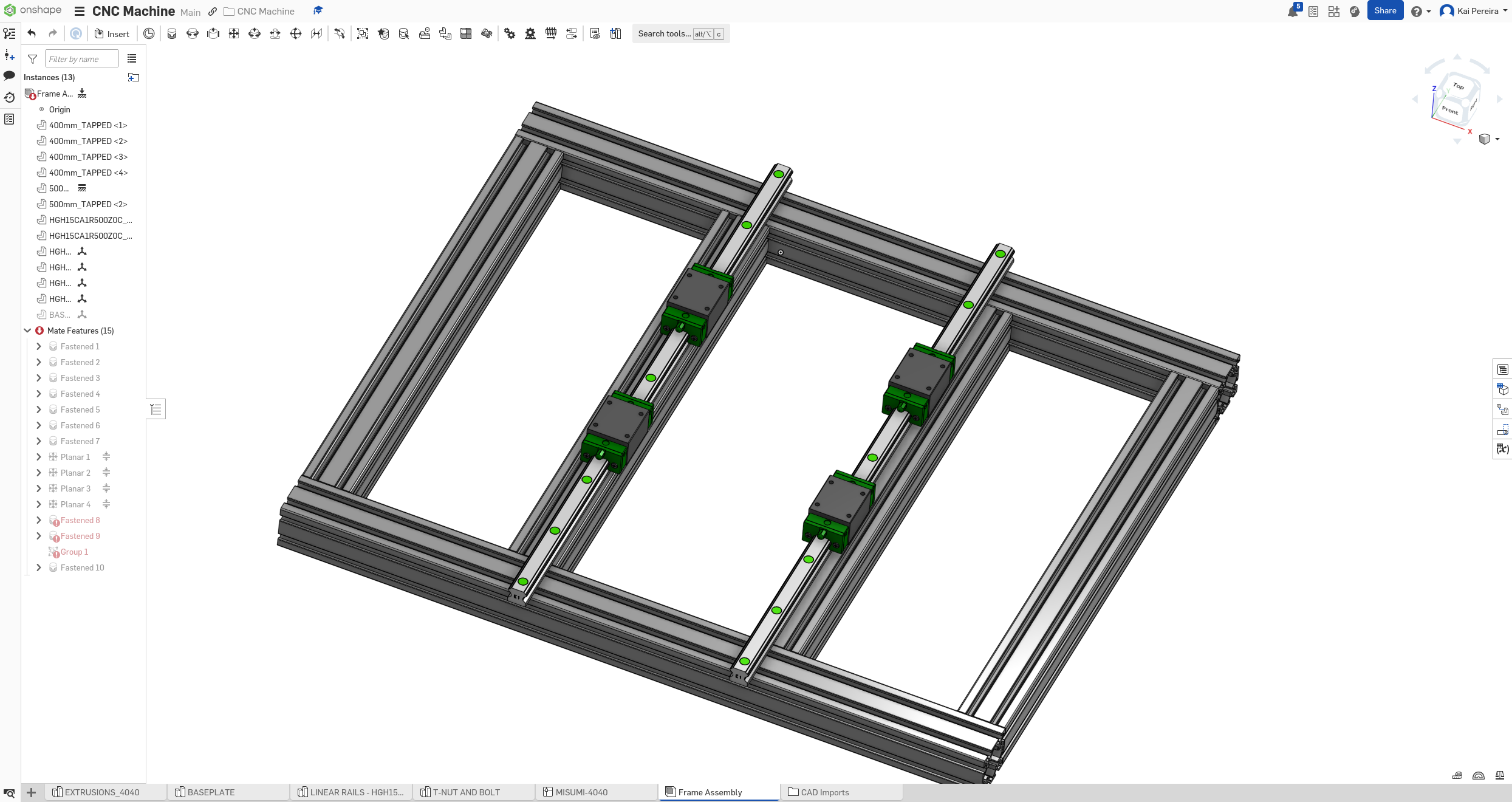The image size is (1512, 802).
Task: Switch to the BASEPLATE tab
Action: pyautogui.click(x=210, y=792)
